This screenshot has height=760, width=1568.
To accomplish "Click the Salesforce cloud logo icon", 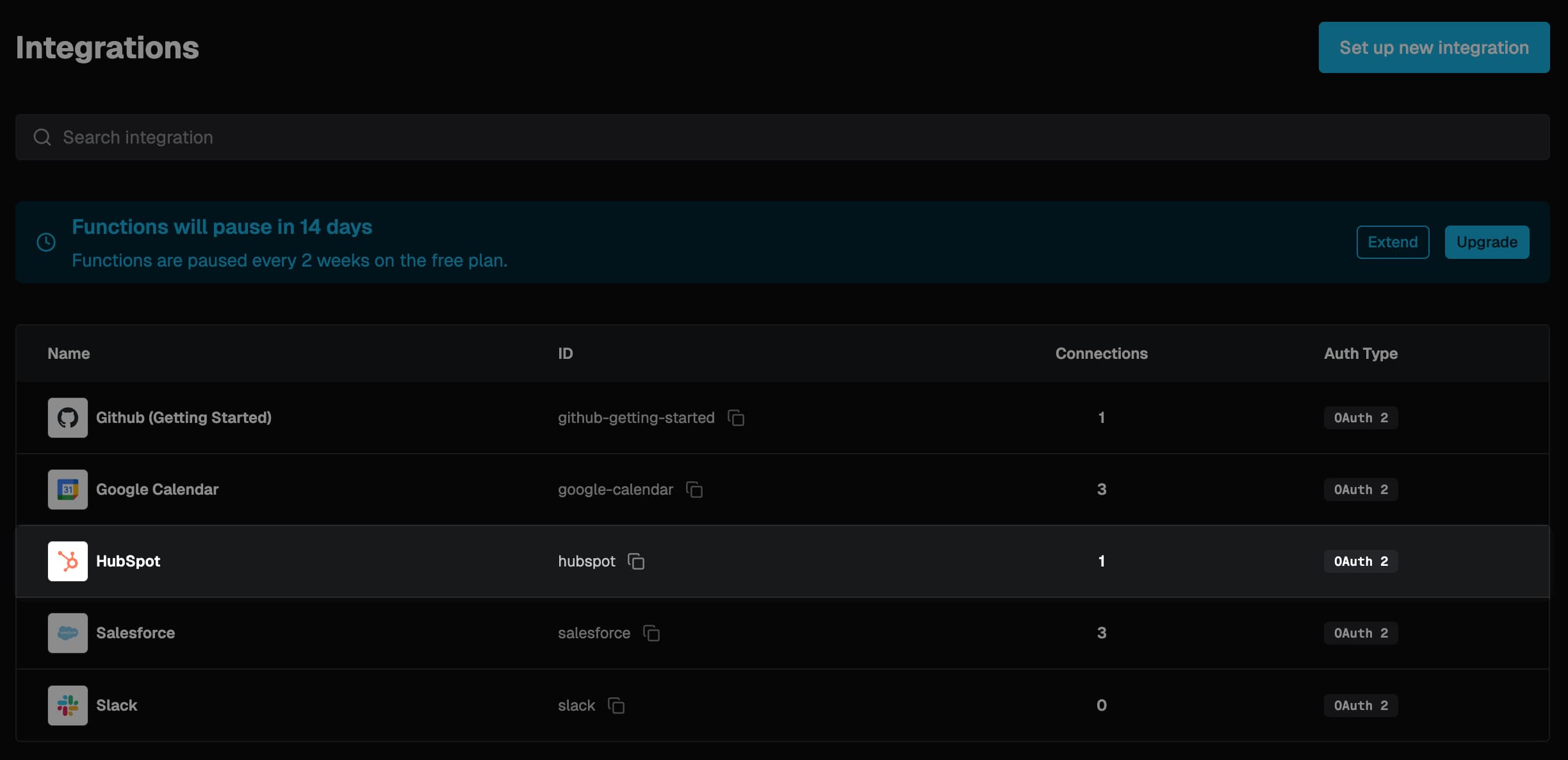I will coord(68,633).
